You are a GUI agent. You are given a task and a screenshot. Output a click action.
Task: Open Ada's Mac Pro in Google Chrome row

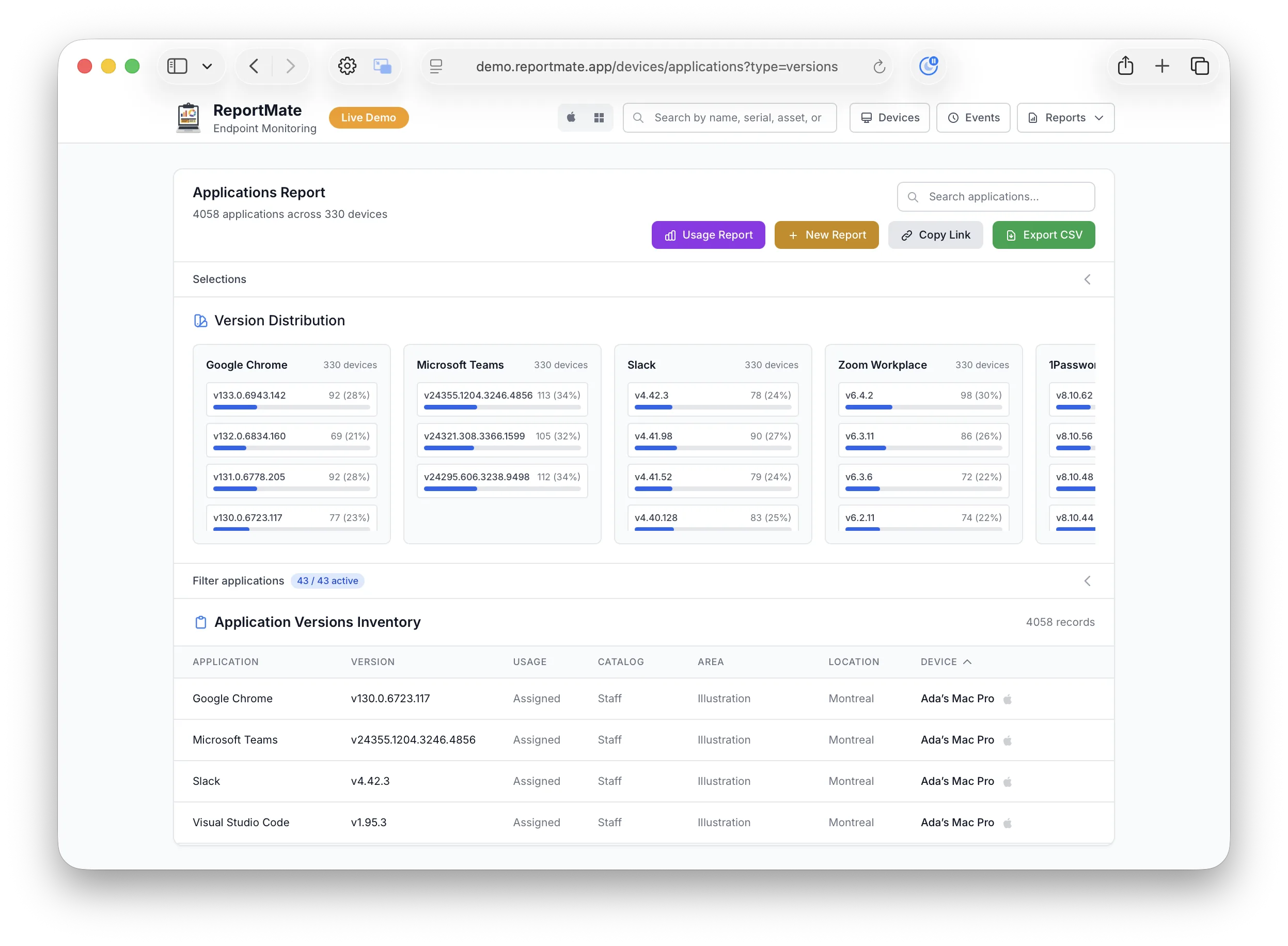tap(957, 699)
